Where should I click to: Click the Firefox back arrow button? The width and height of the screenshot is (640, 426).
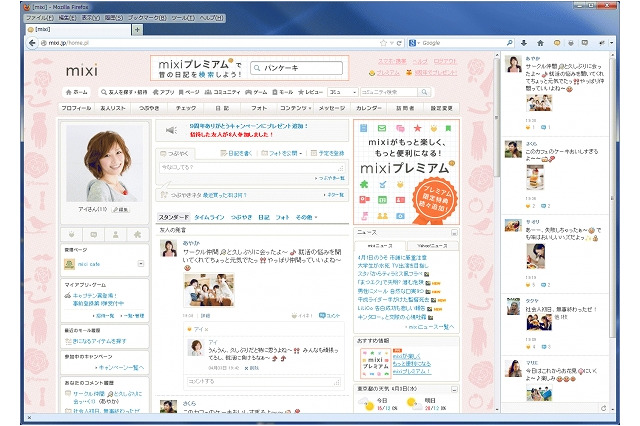32,42
